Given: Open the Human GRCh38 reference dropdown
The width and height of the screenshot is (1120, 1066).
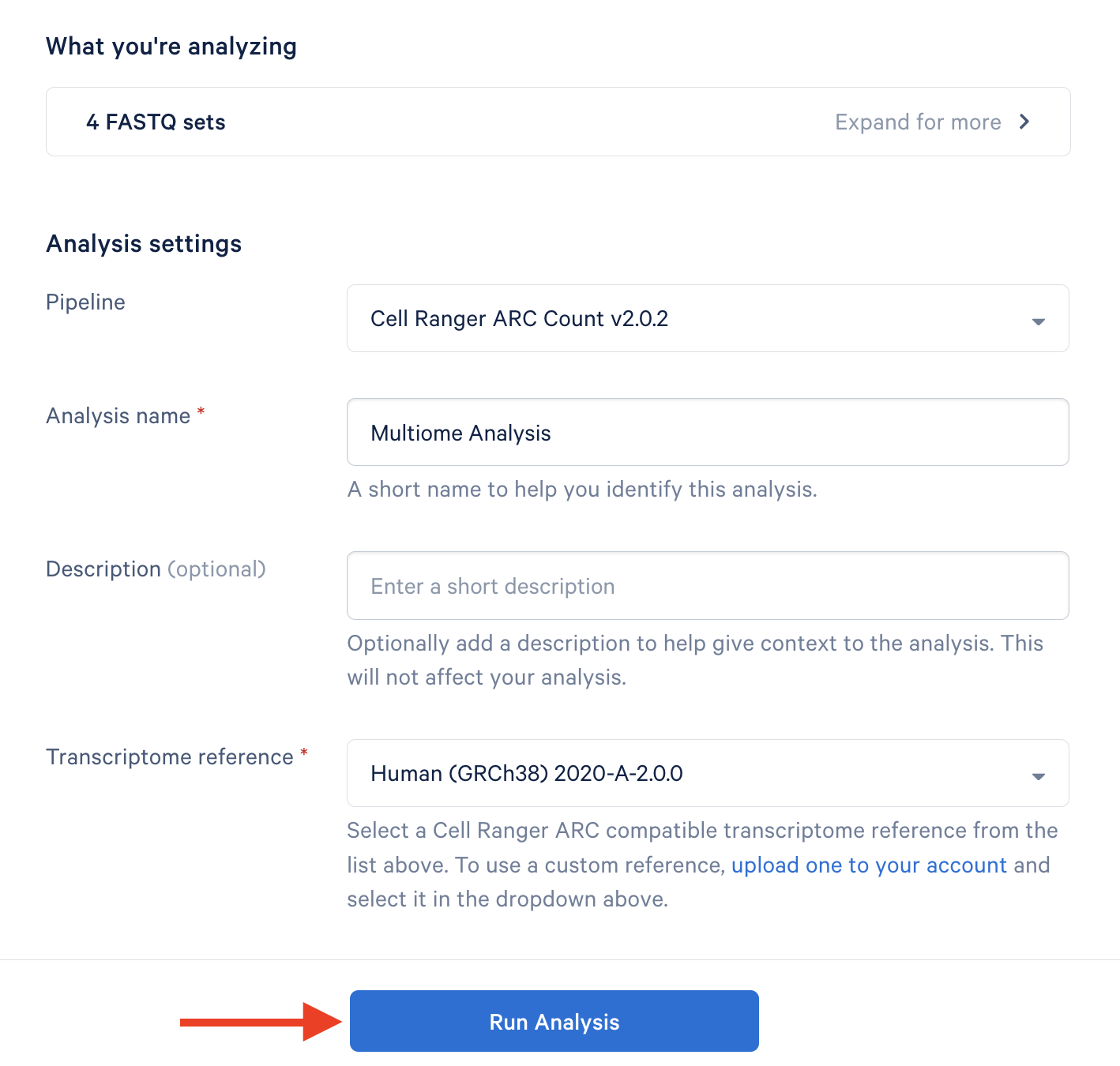Looking at the screenshot, I should [x=707, y=774].
